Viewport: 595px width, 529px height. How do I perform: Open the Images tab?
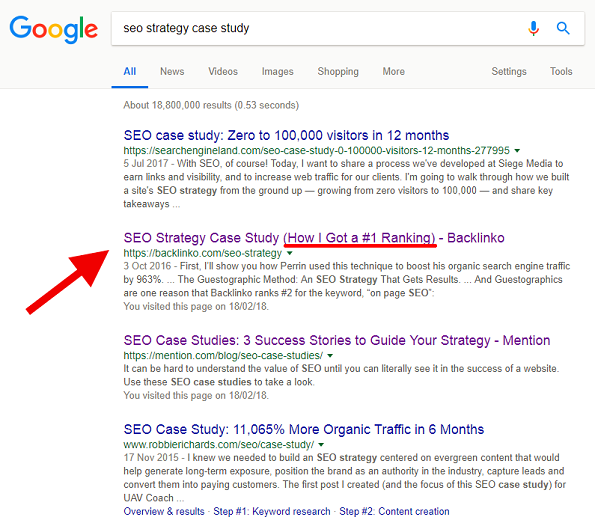(x=277, y=71)
